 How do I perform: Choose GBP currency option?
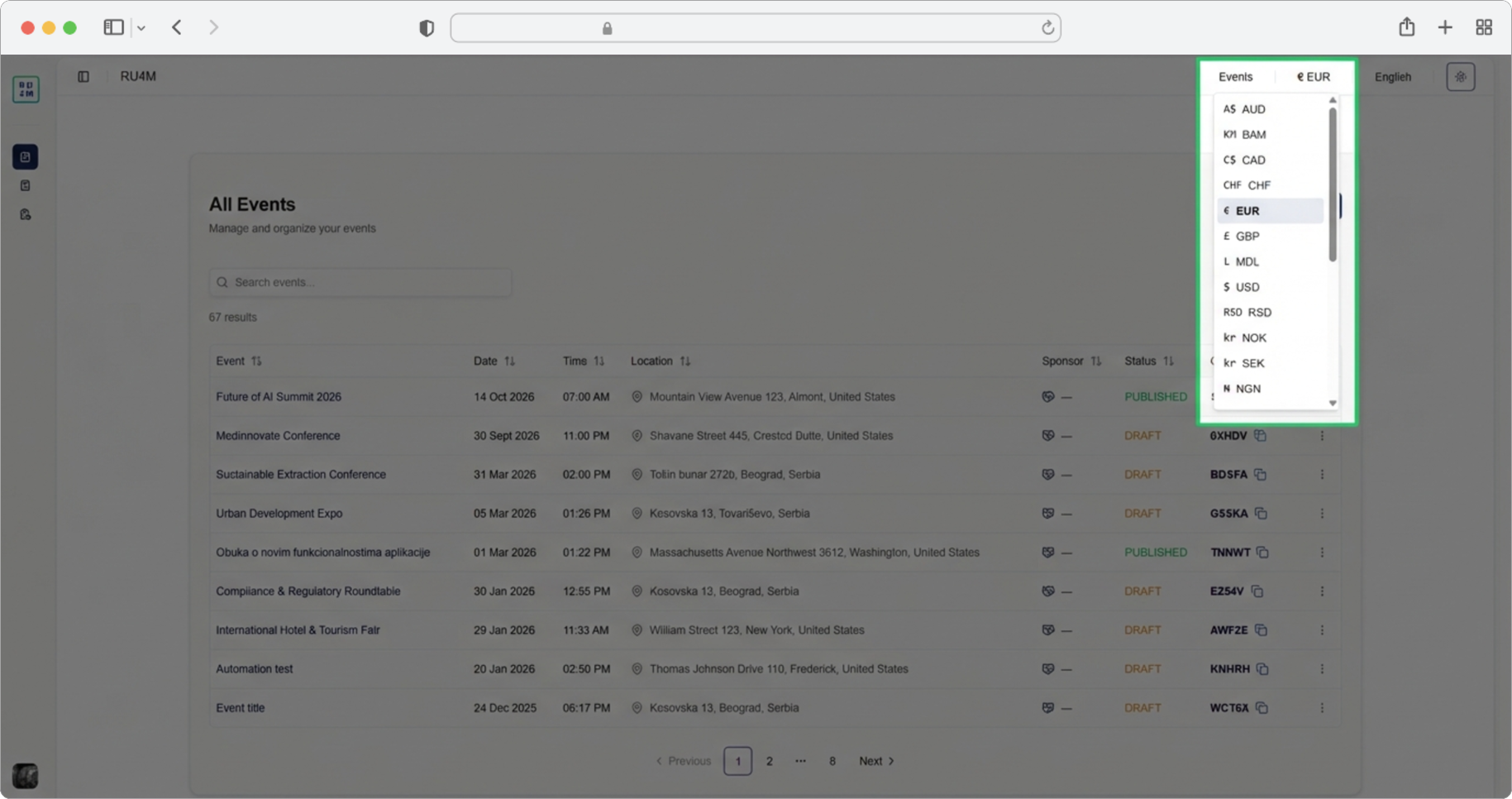click(1247, 237)
